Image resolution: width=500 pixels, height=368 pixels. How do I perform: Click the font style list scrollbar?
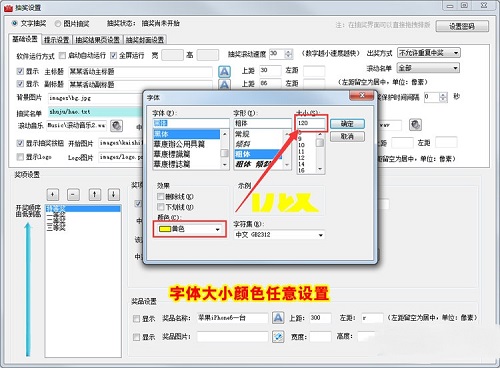(x=287, y=150)
